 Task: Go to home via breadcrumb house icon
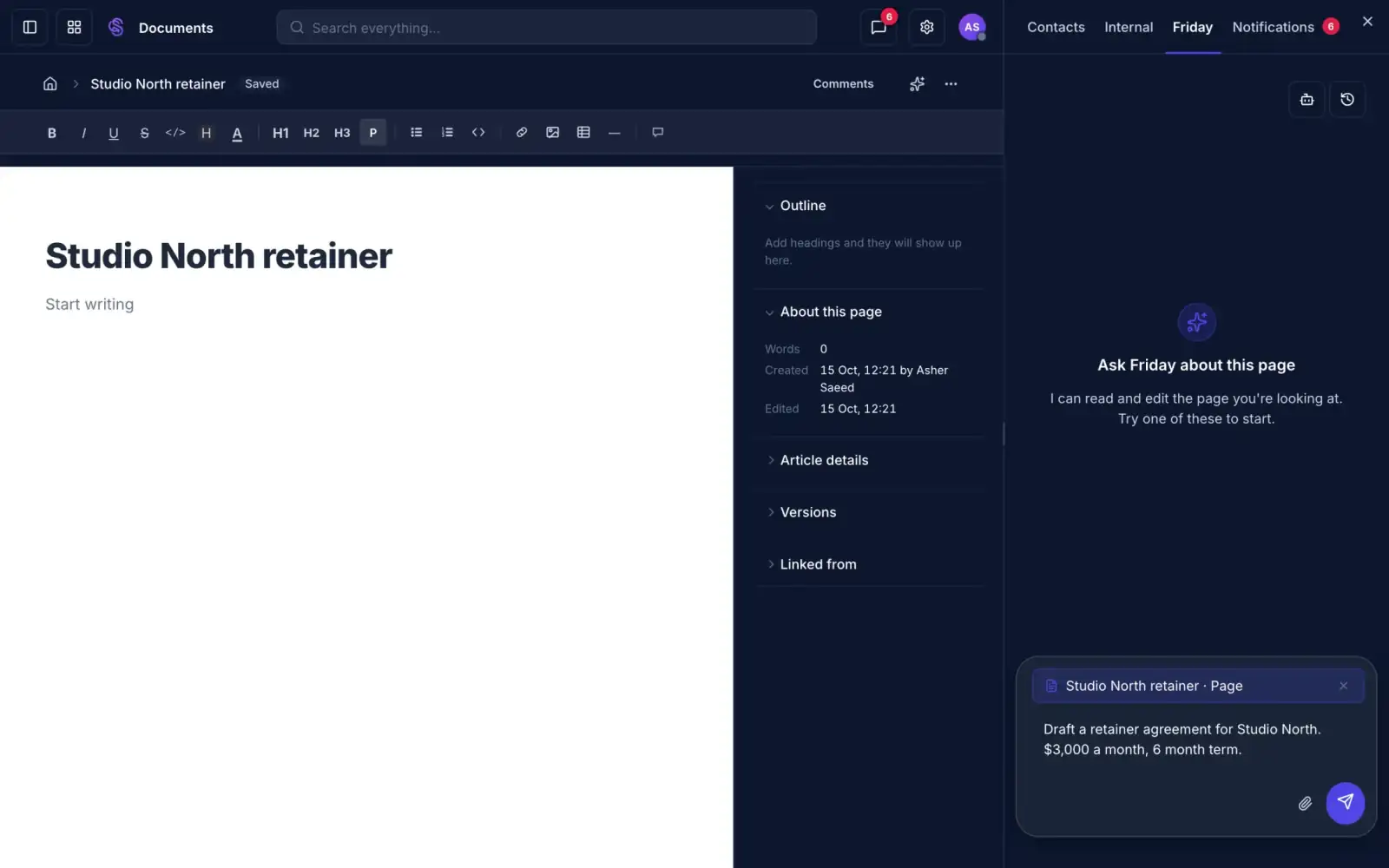click(50, 83)
